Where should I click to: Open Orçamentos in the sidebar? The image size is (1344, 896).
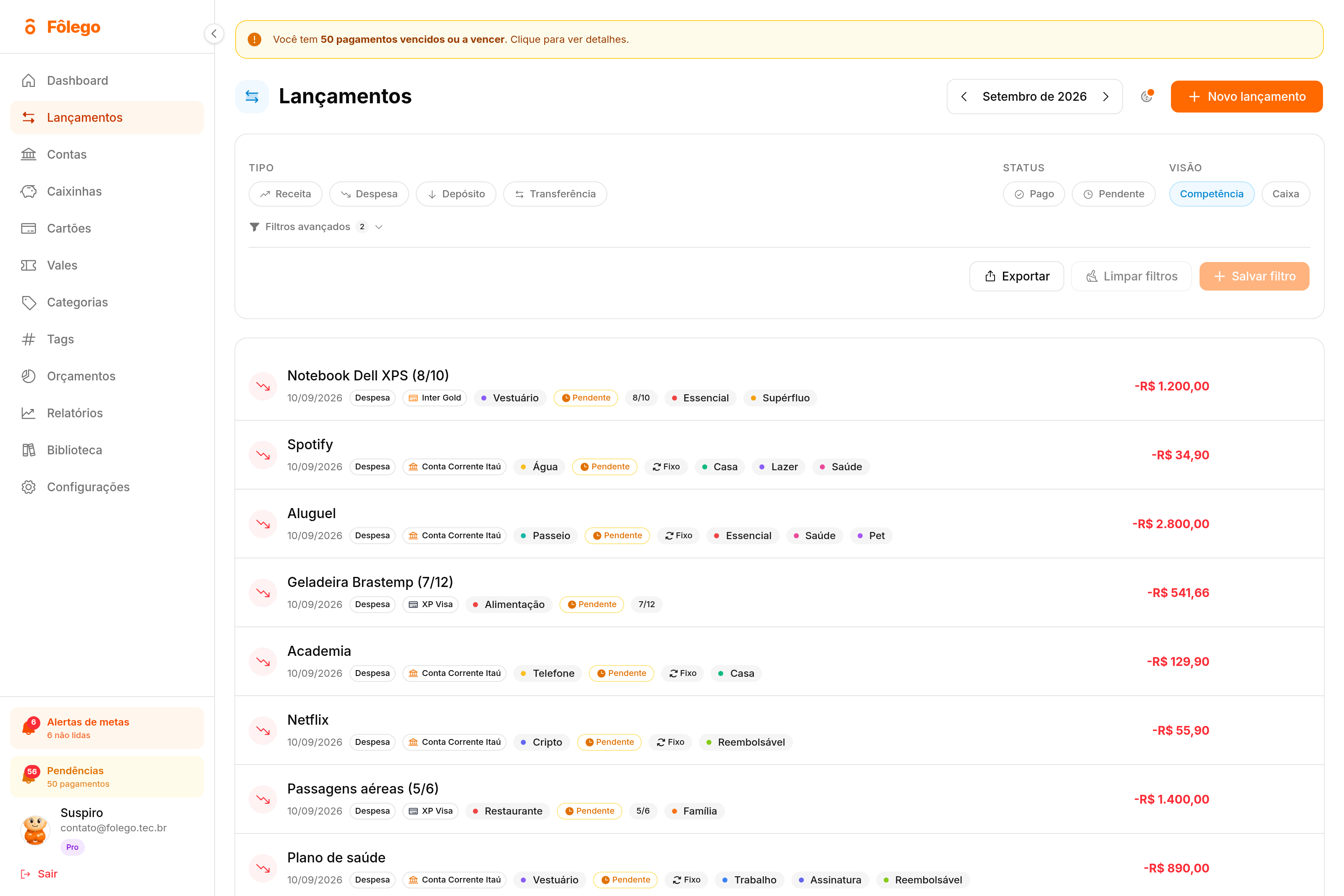pyautogui.click(x=107, y=376)
